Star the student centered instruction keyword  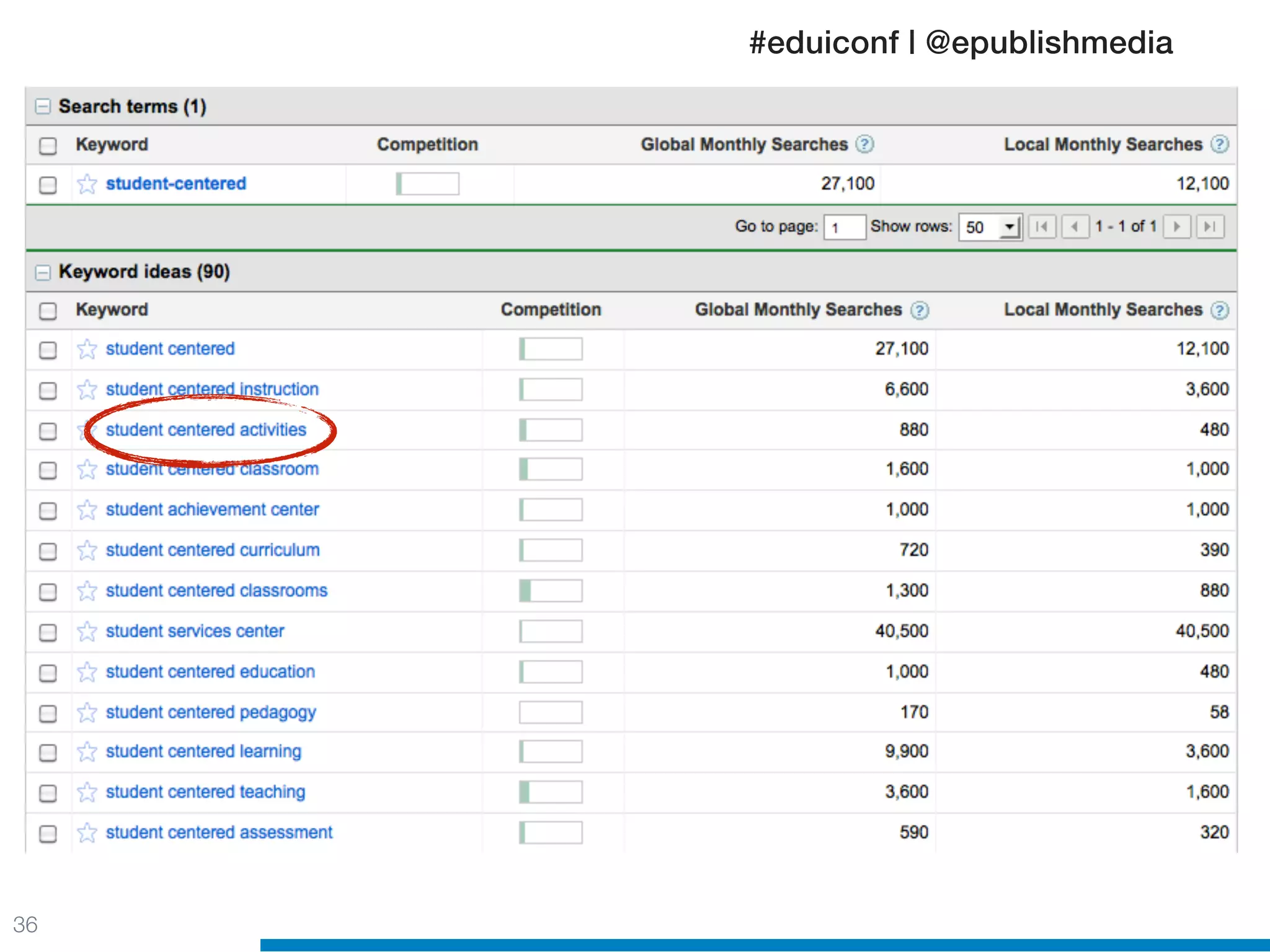[87, 390]
